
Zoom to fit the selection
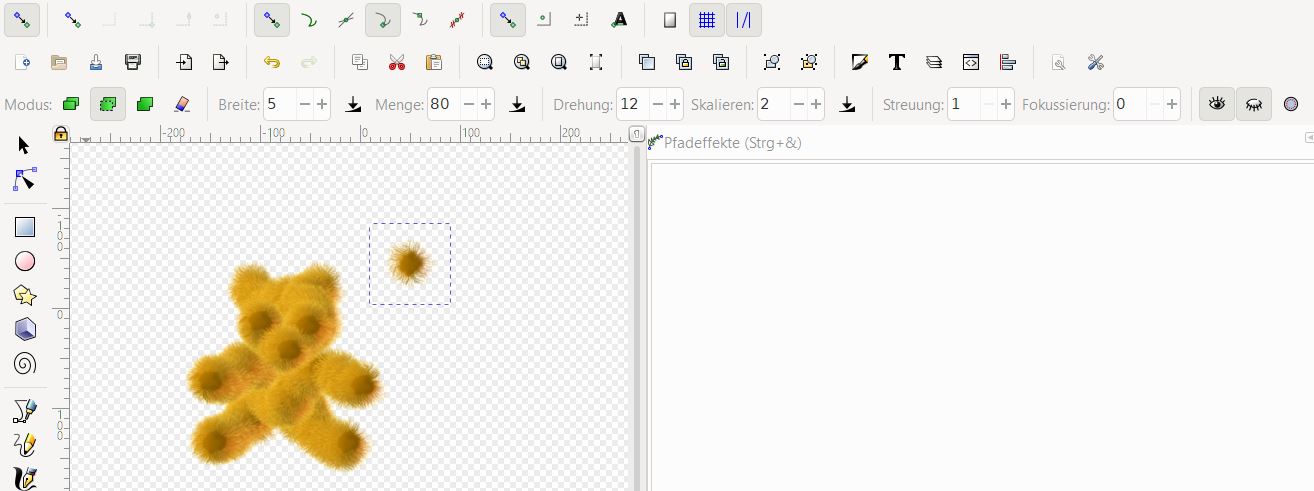click(485, 62)
